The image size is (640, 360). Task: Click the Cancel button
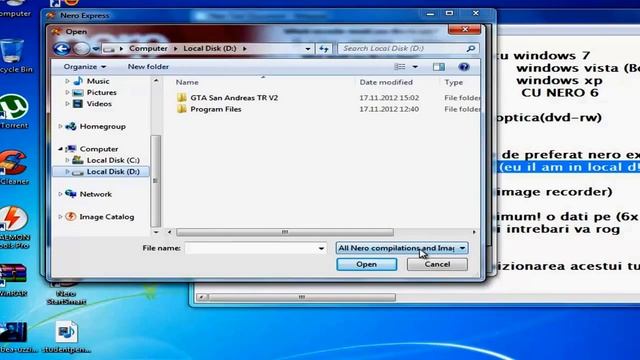click(437, 264)
